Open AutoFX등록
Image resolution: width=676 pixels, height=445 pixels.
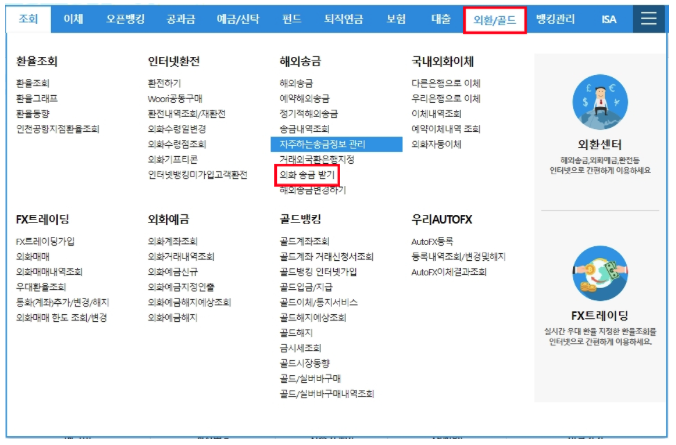point(432,241)
